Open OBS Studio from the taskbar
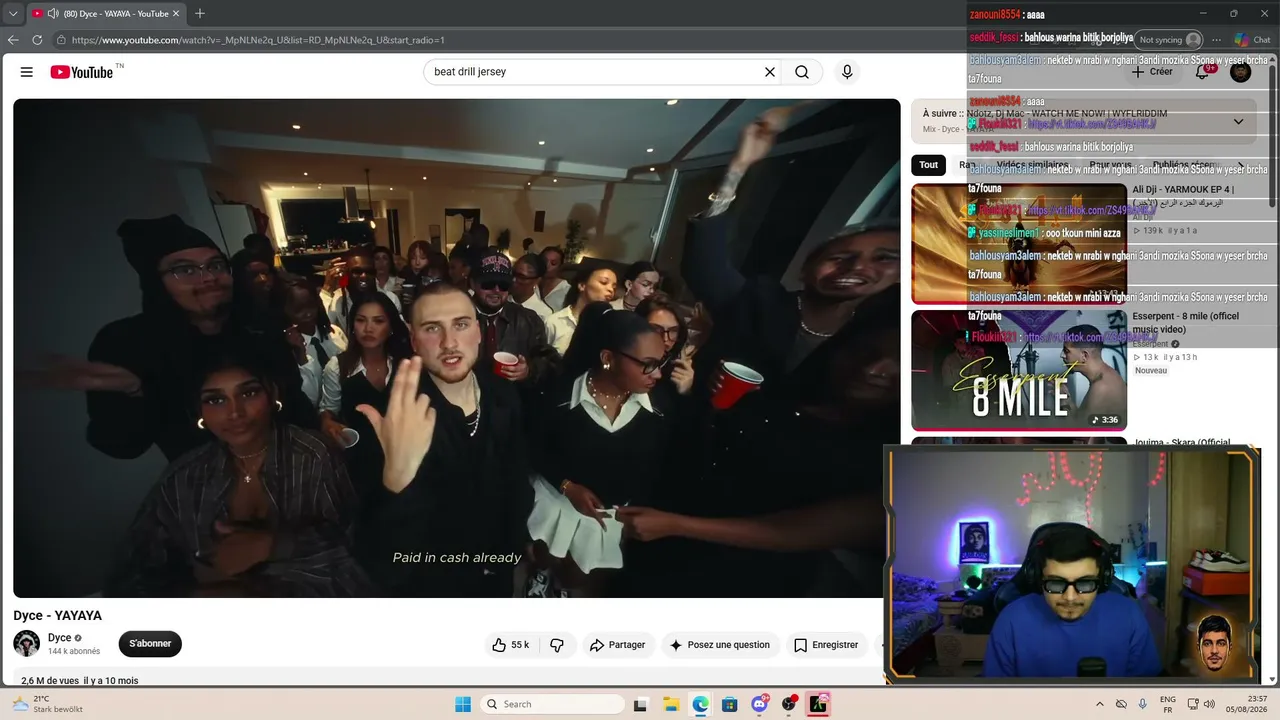This screenshot has width=1280, height=720. (x=789, y=704)
